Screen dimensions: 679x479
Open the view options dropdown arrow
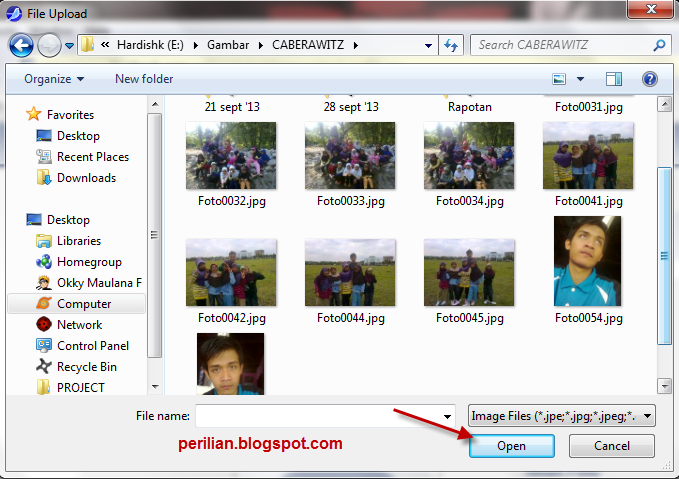click(x=580, y=79)
